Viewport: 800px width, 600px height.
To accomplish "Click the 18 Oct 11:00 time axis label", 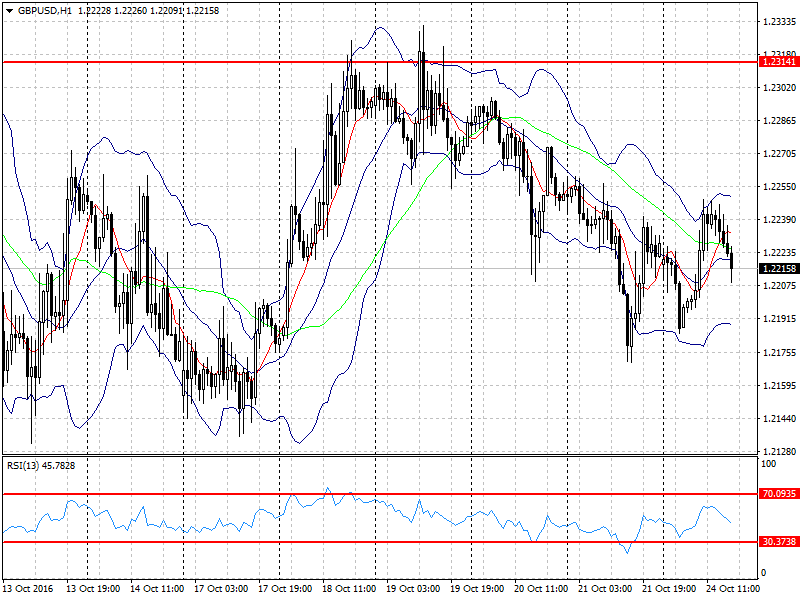I will (x=349, y=588).
